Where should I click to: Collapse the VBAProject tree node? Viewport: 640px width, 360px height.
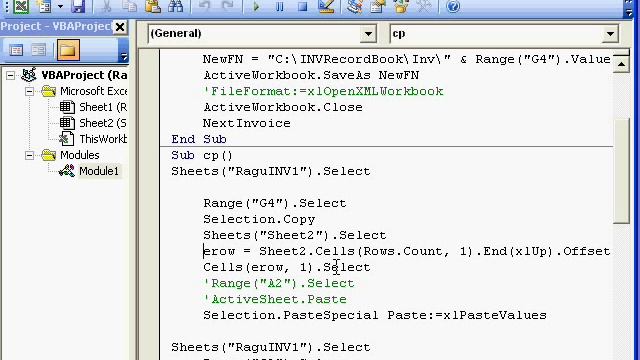point(11,75)
